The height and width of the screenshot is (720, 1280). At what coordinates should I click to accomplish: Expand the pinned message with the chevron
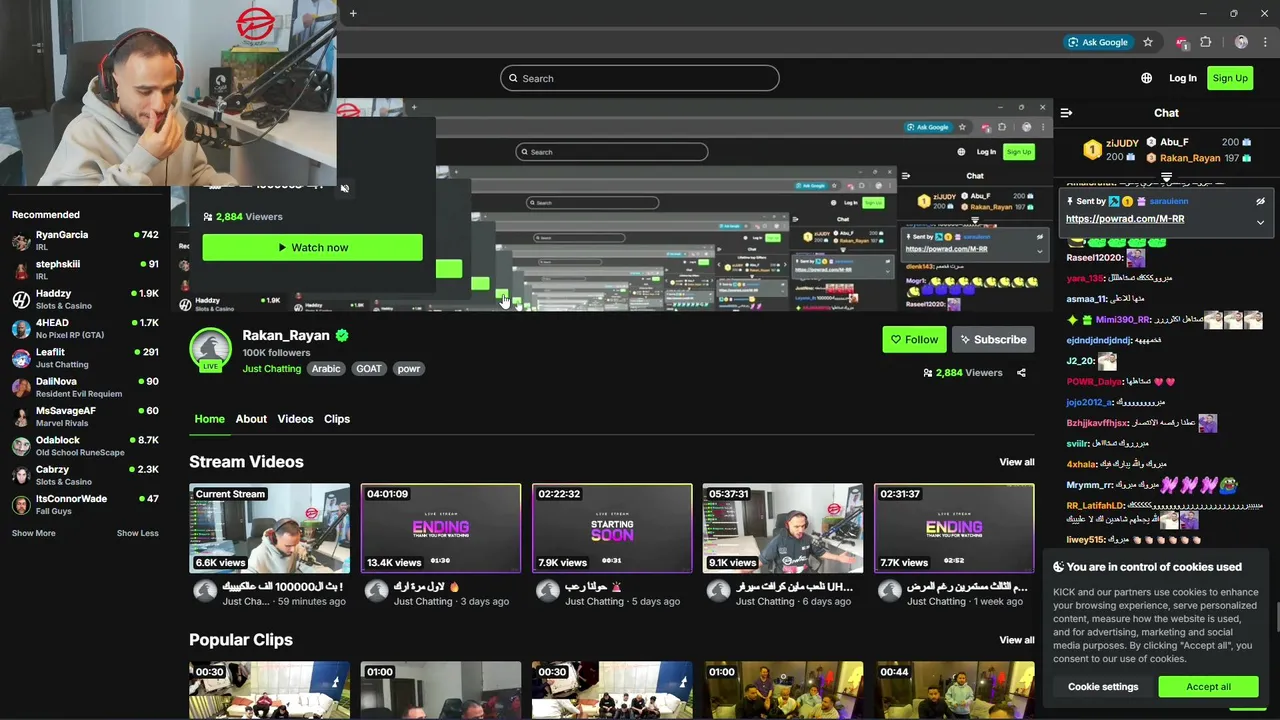pos(1260,222)
